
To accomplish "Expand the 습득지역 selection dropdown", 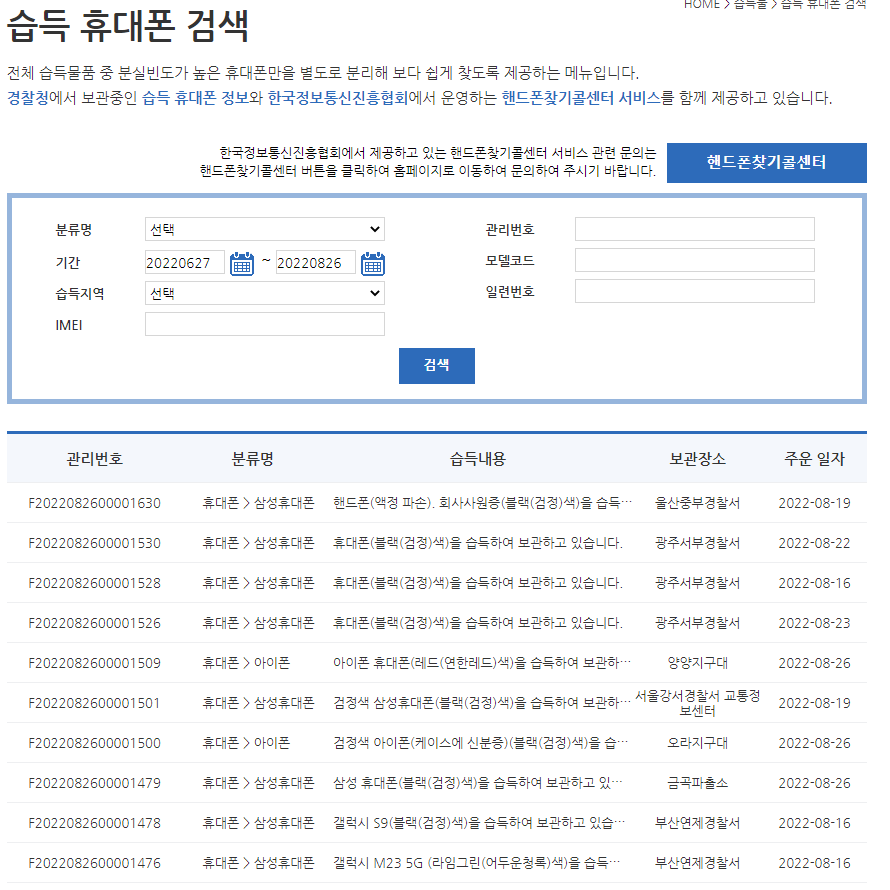I will coord(263,292).
